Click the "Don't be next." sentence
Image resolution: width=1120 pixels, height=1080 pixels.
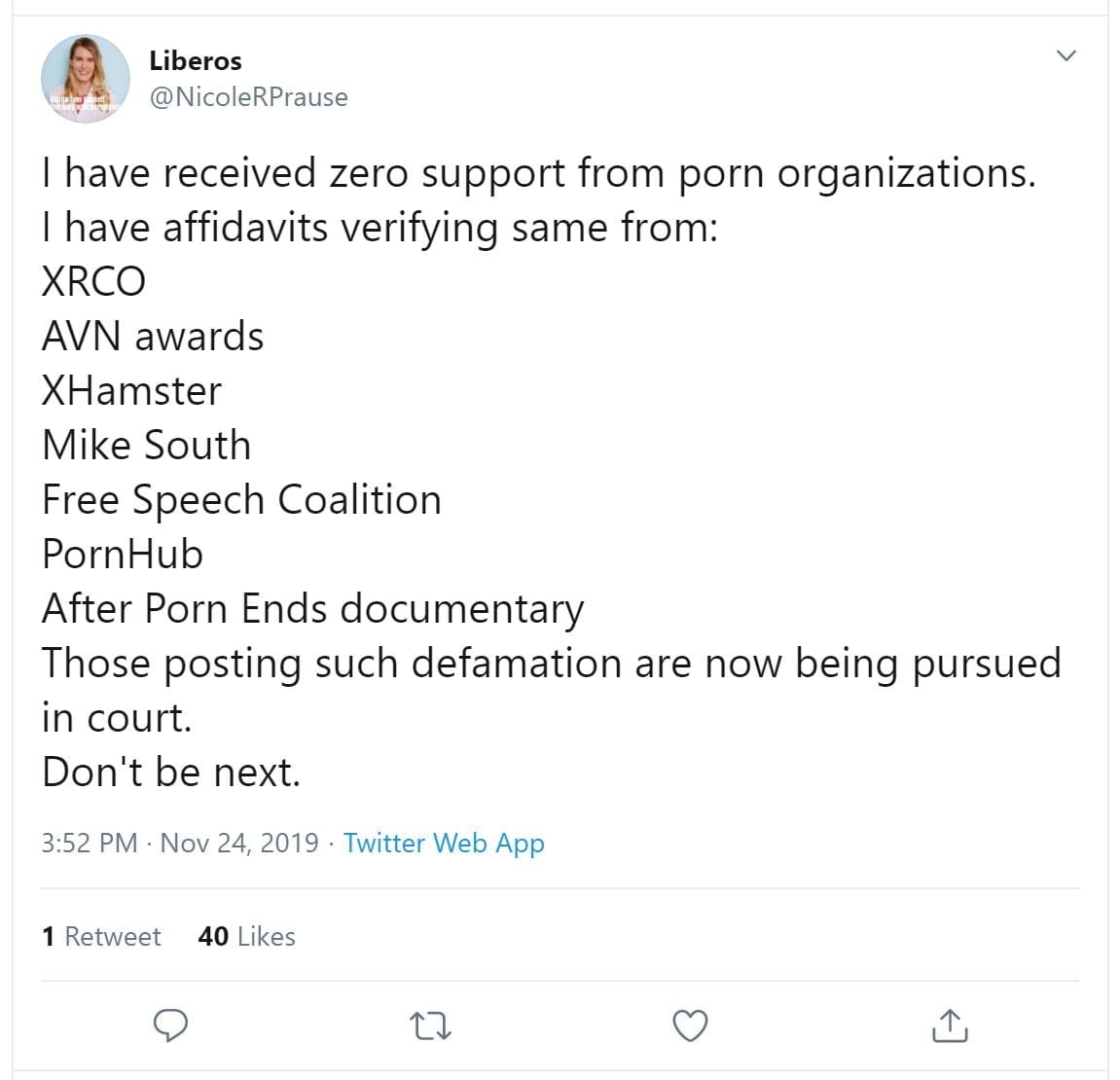[171, 773]
